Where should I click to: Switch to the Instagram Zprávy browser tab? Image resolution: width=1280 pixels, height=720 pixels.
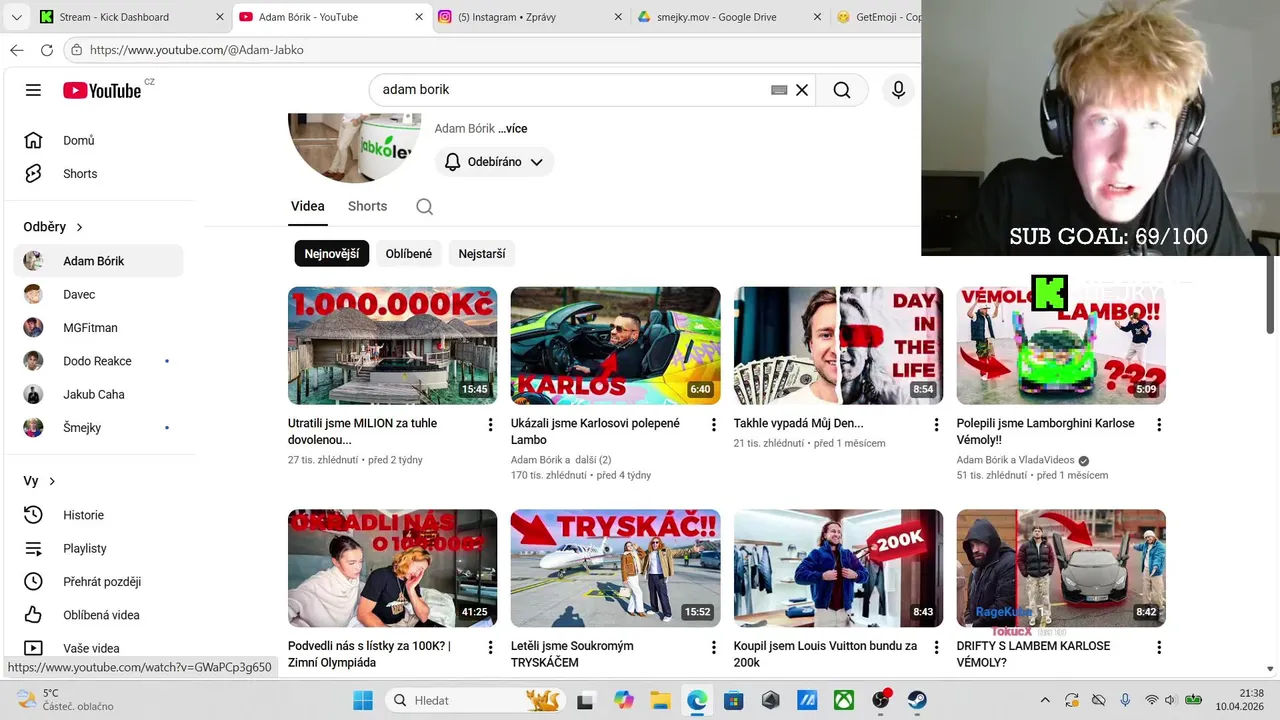point(530,17)
